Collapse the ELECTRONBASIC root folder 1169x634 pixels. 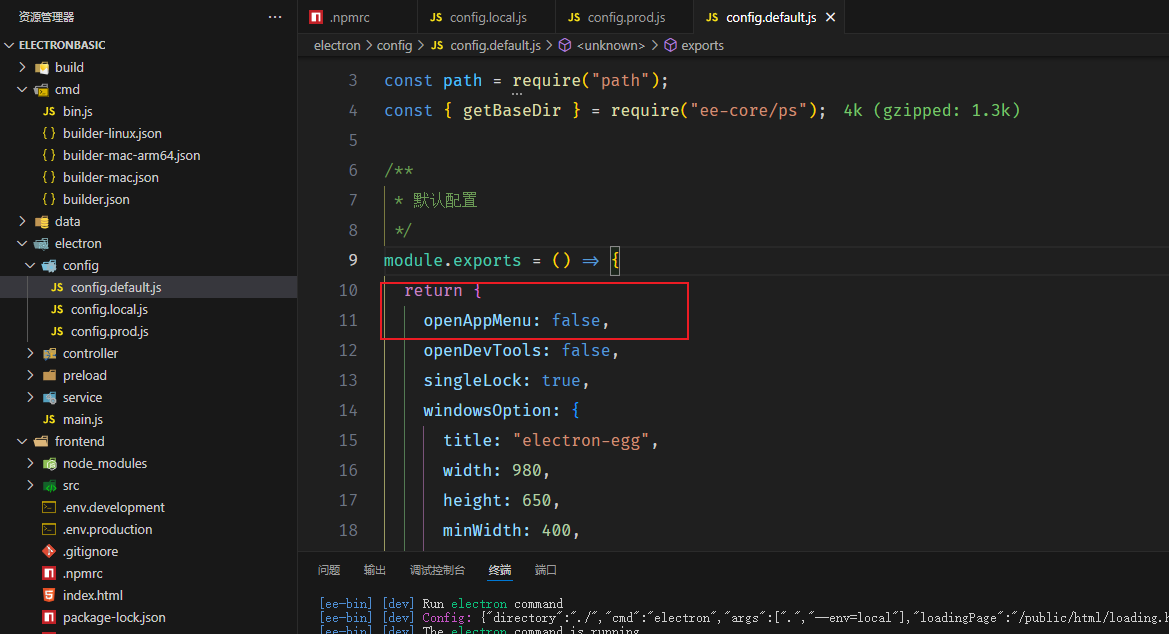click(x=9, y=45)
